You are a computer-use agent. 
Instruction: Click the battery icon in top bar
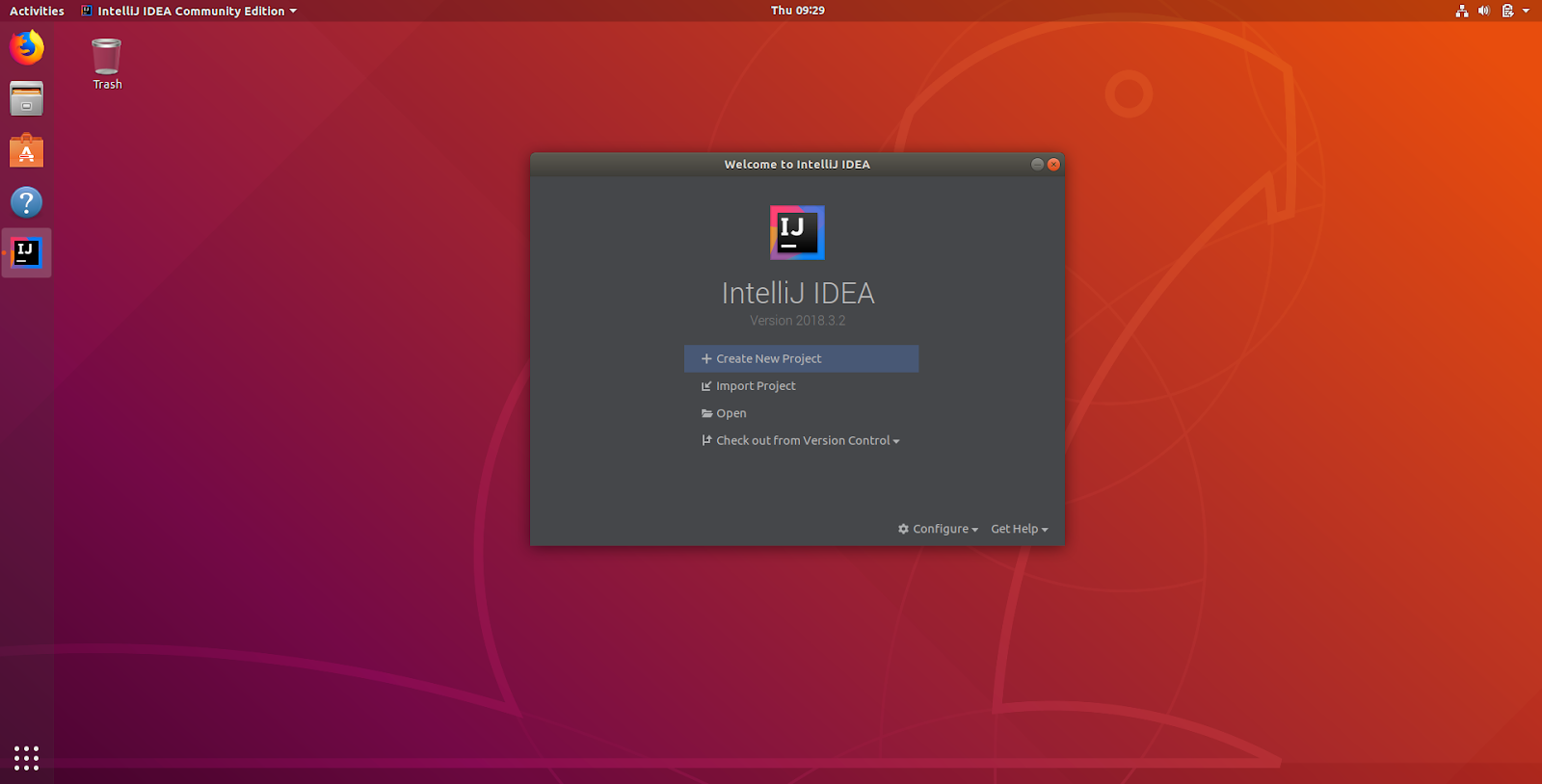1507,11
